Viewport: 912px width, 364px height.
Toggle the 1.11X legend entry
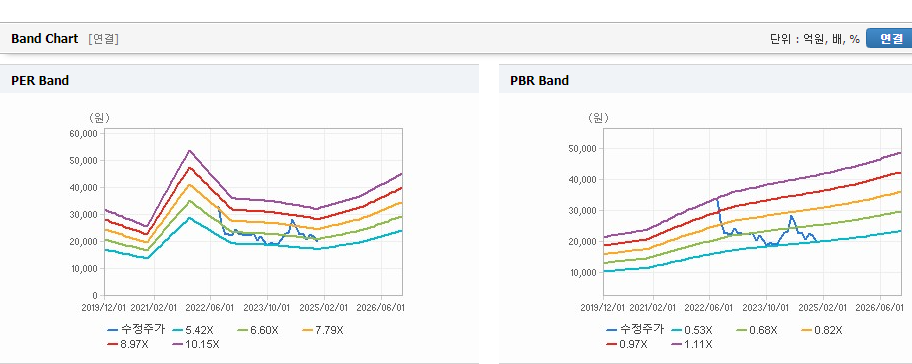(x=692, y=344)
